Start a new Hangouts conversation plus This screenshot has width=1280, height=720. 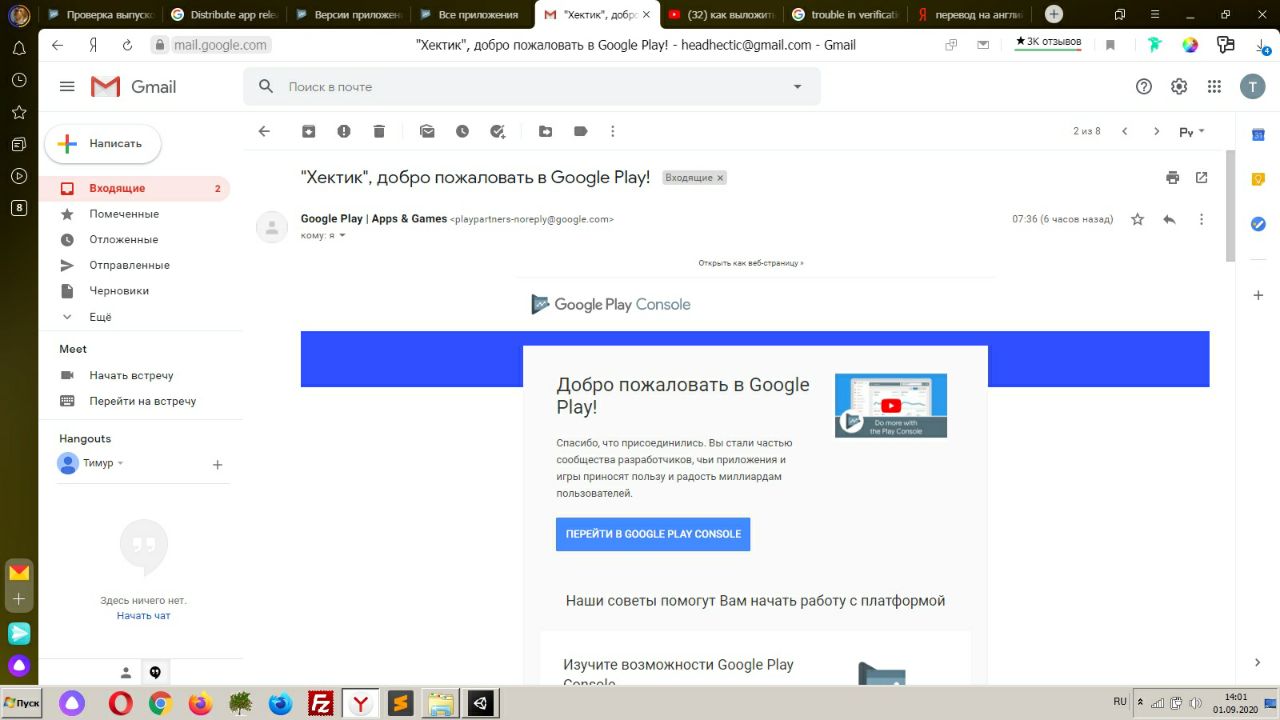217,464
